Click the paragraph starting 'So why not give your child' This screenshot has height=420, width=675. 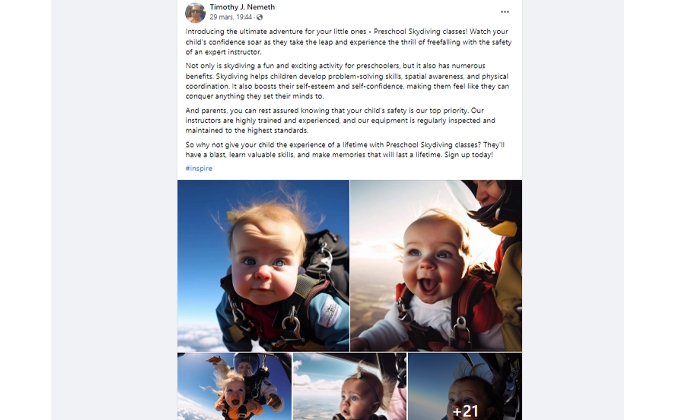345,150
